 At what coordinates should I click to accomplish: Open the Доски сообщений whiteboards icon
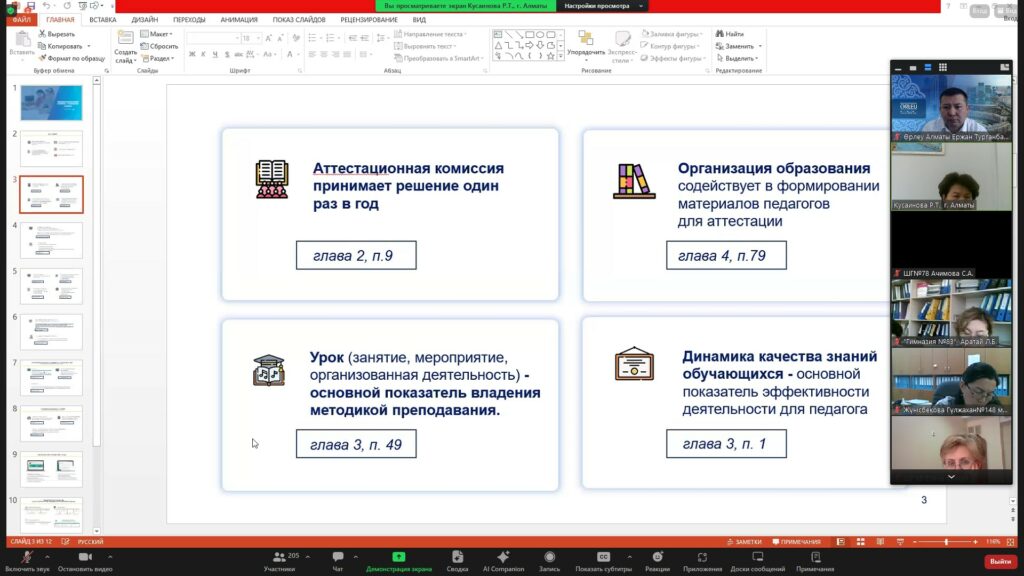point(757,557)
